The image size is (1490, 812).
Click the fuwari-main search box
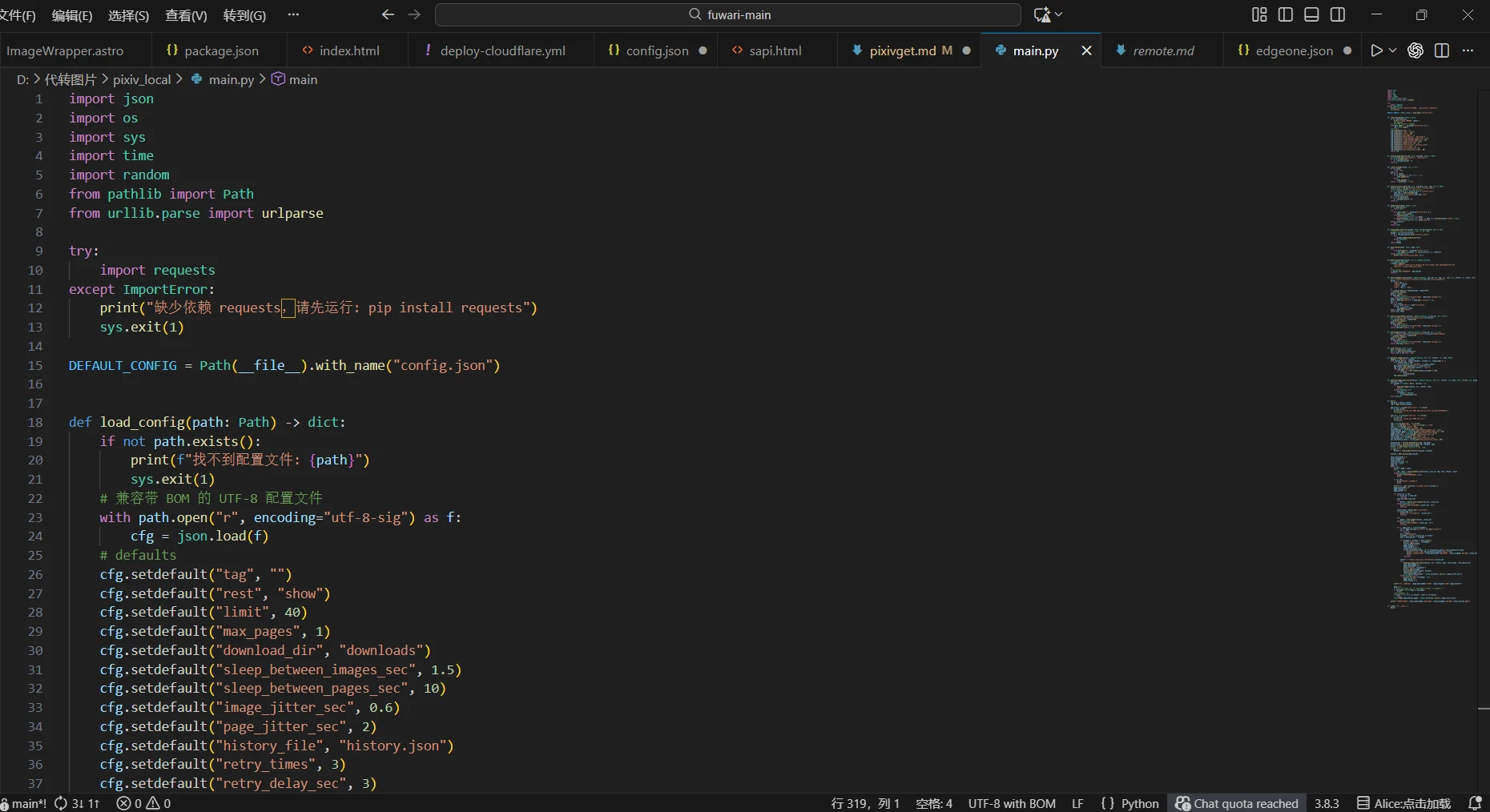point(728,14)
